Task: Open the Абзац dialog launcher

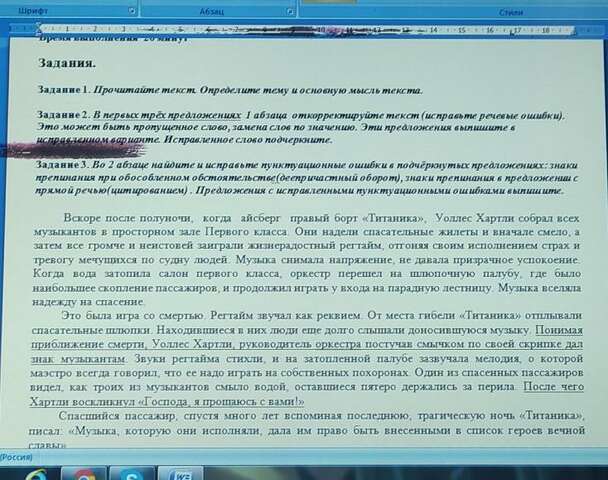Action: pyautogui.click(x=290, y=12)
